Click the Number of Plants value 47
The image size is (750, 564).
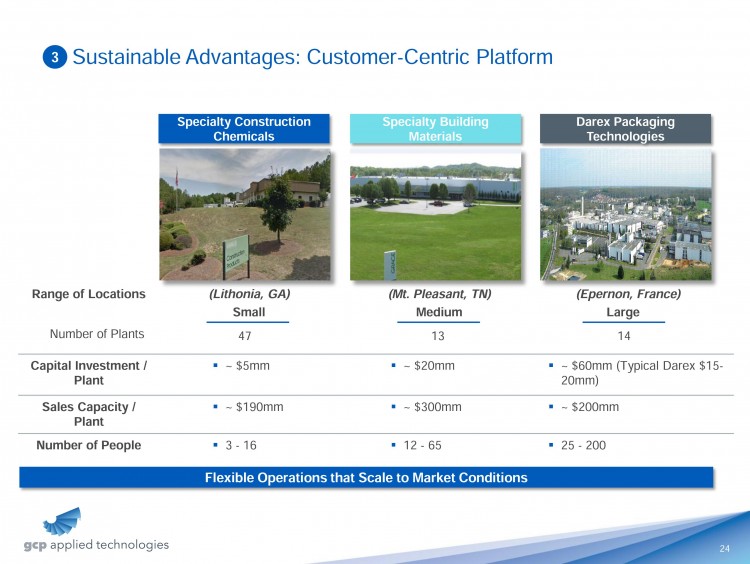click(245, 335)
